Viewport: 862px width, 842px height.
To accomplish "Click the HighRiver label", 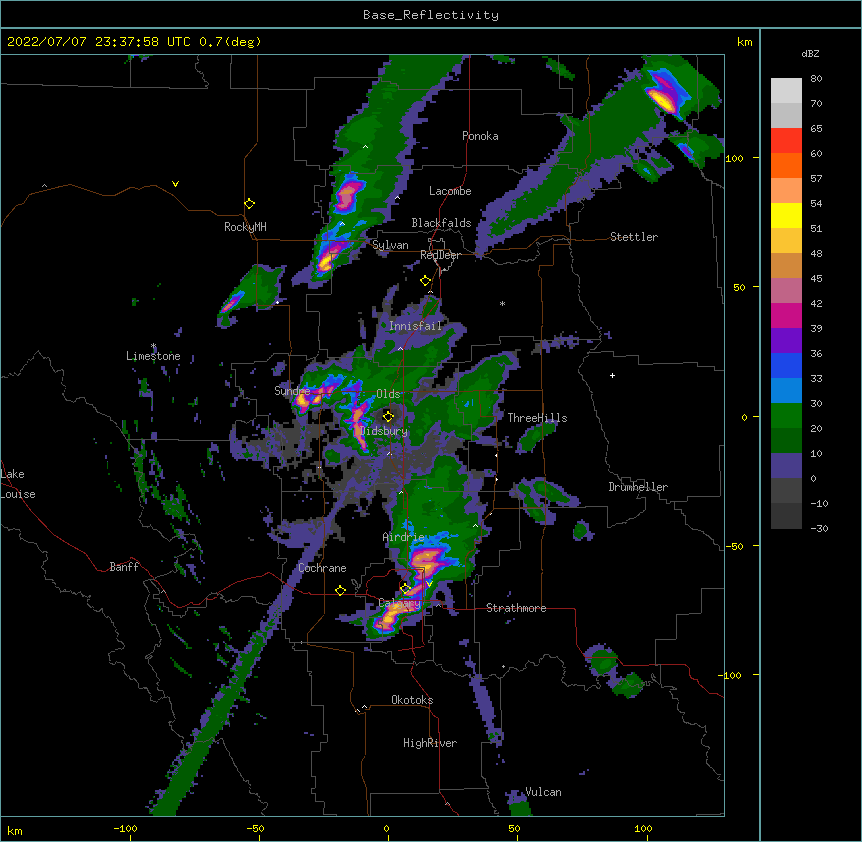I will [x=430, y=743].
